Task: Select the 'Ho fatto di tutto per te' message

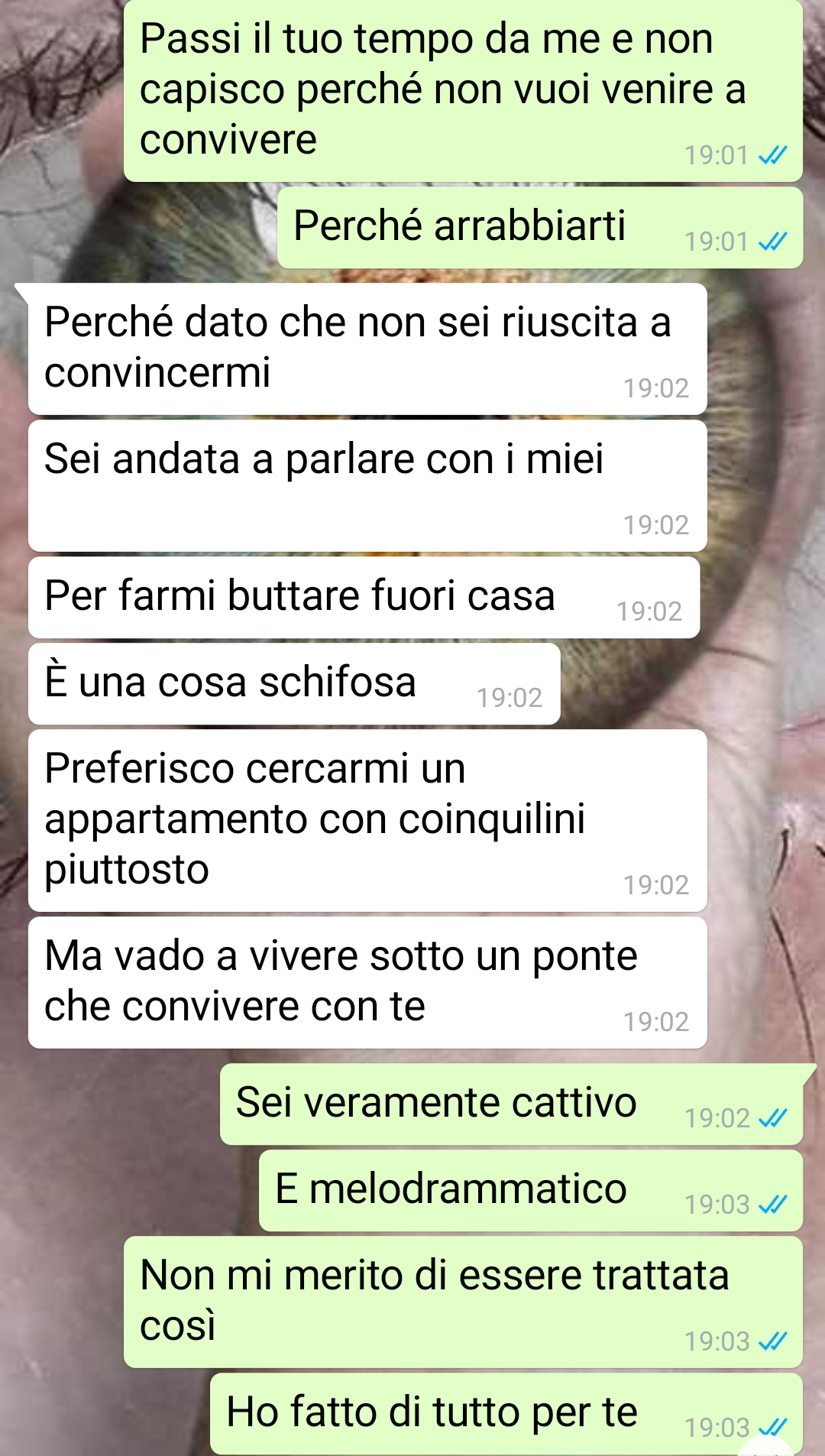Action: (x=506, y=1414)
